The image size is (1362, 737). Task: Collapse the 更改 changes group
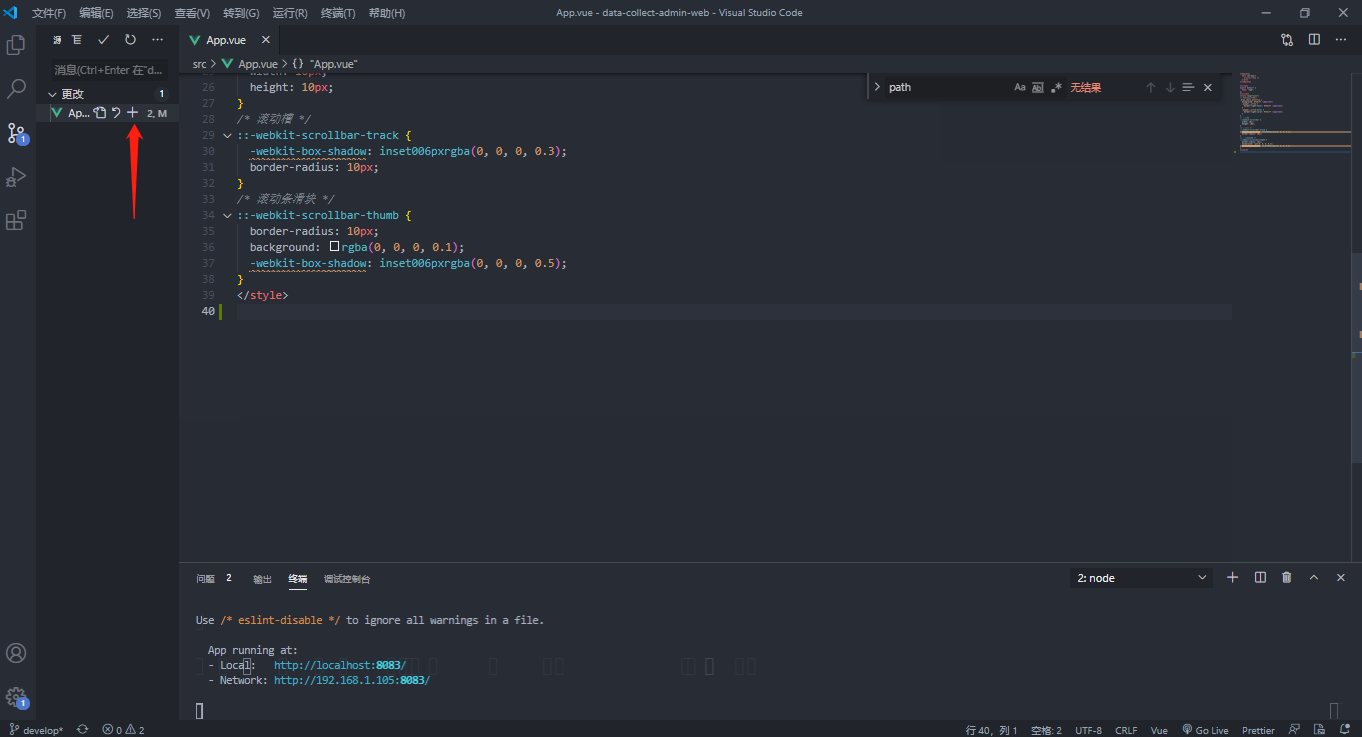pos(53,94)
